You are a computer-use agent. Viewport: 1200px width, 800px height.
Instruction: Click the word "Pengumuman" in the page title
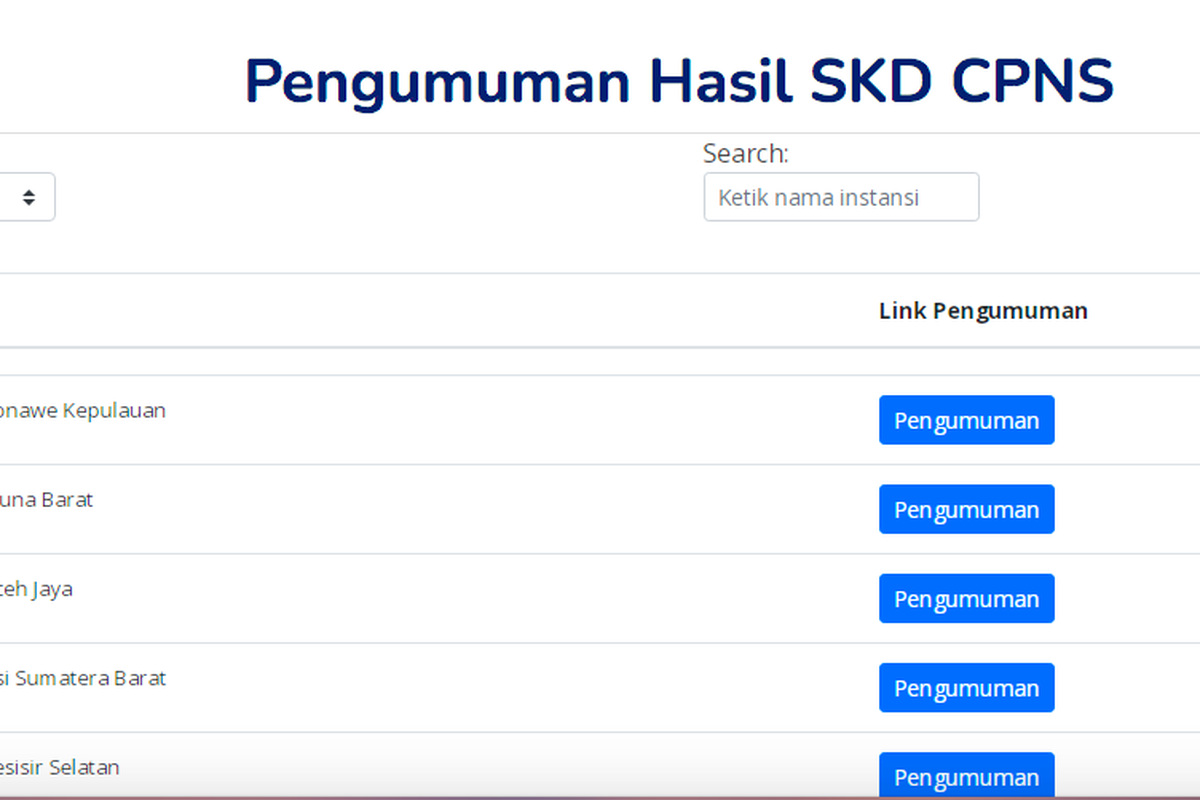(x=437, y=82)
